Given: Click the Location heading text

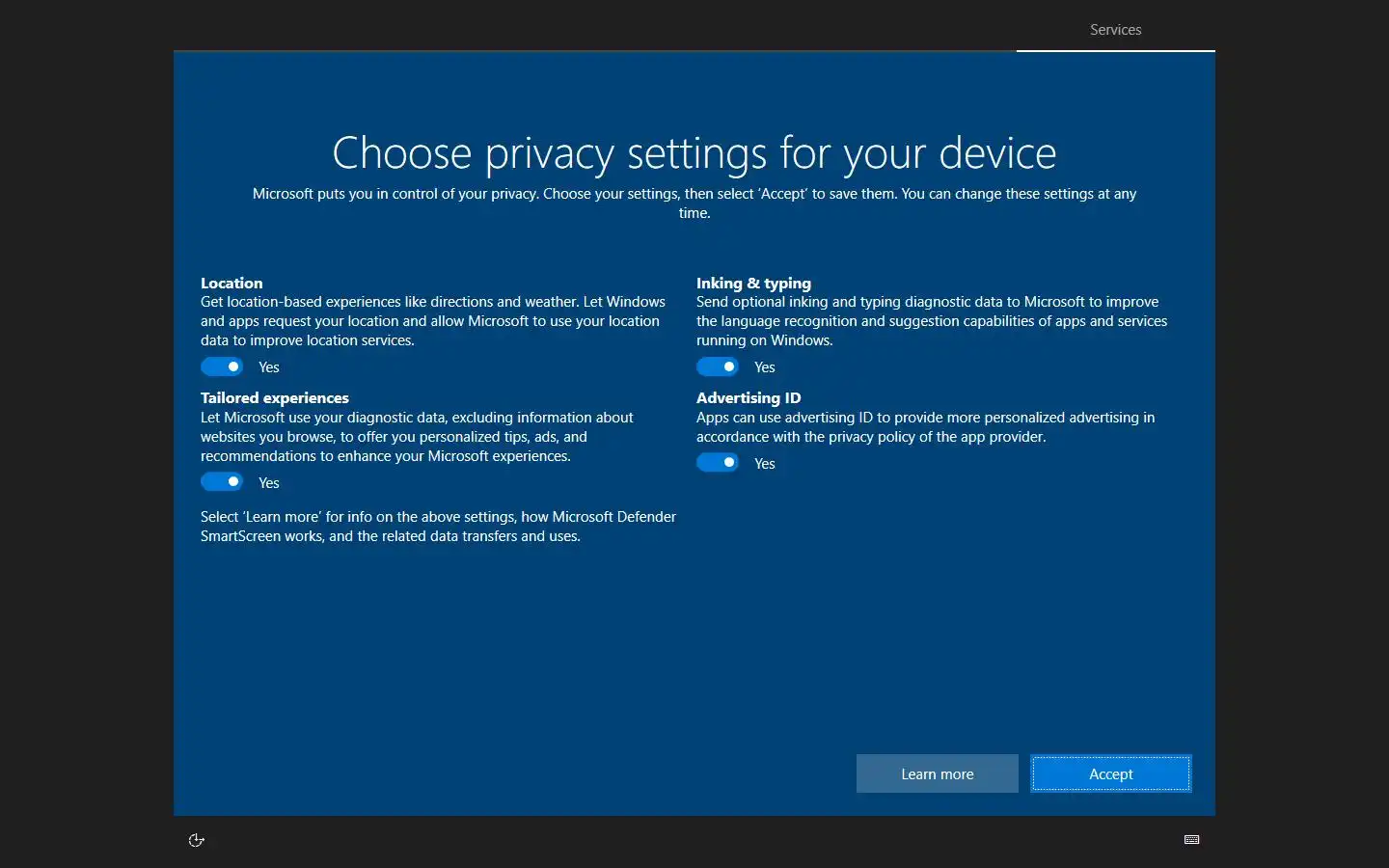Looking at the screenshot, I should [x=231, y=283].
